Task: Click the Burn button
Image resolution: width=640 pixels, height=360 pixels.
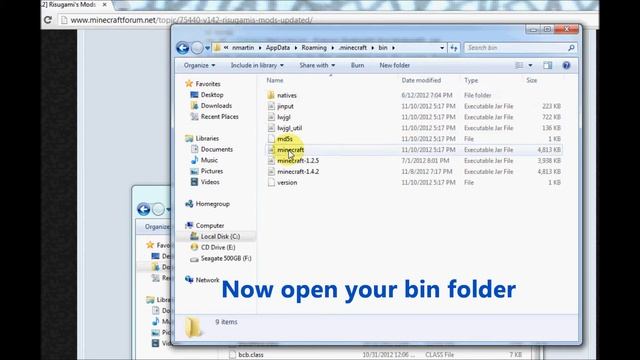Action: pyautogui.click(x=358, y=65)
